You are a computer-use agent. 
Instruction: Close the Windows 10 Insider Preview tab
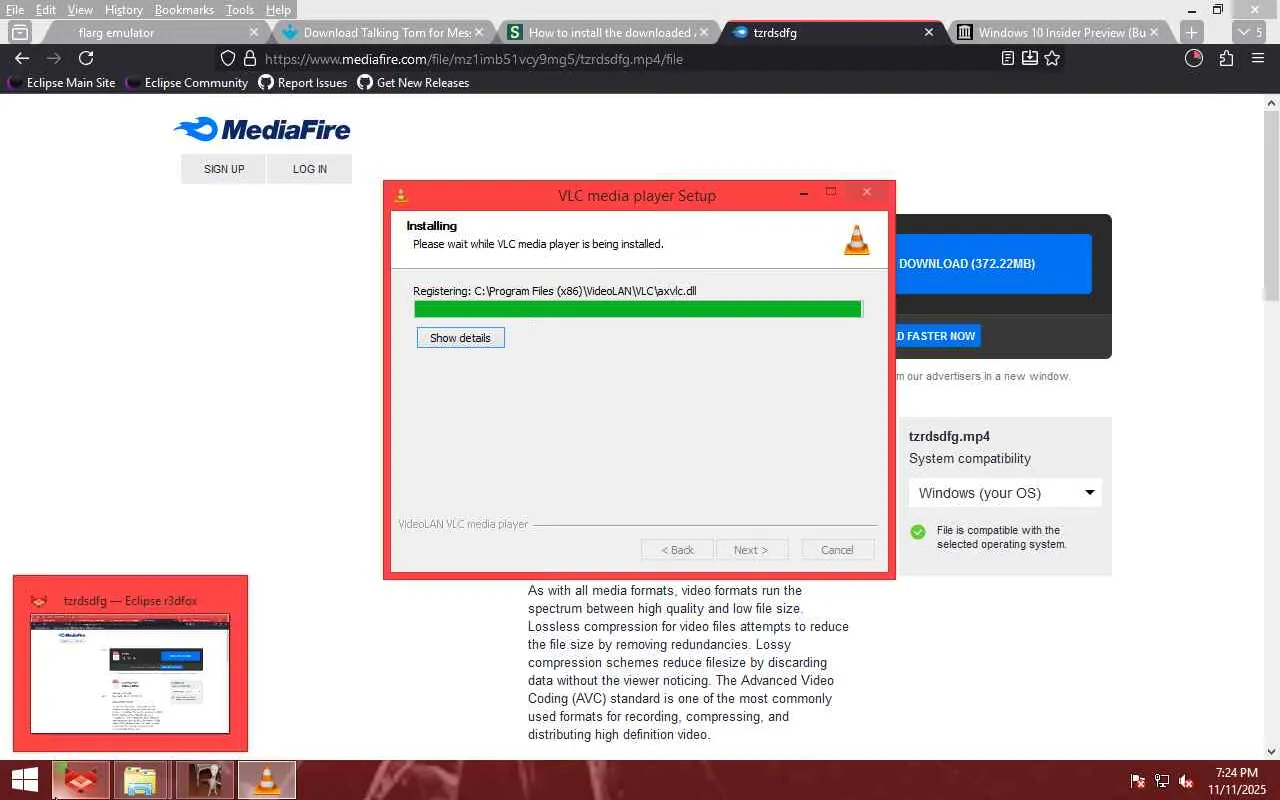(1154, 32)
